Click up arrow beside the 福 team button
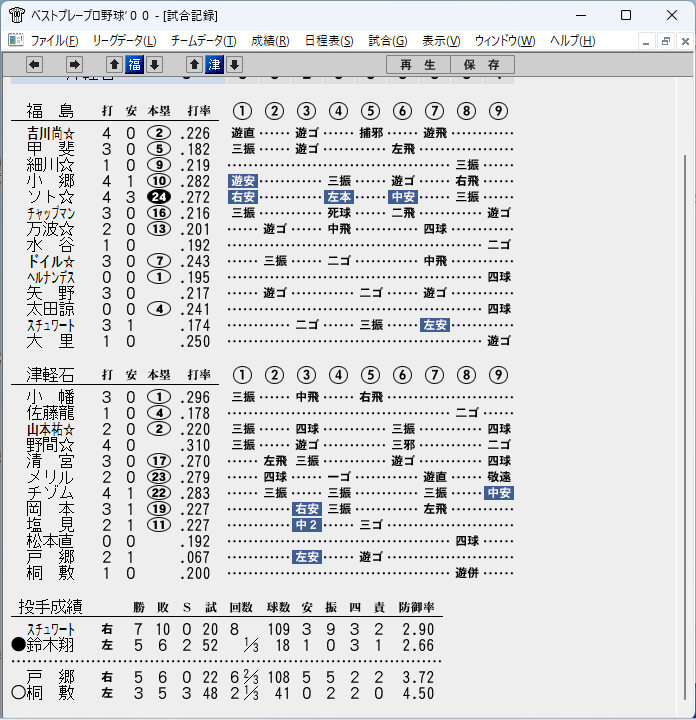This screenshot has width=696, height=720. tap(114, 65)
